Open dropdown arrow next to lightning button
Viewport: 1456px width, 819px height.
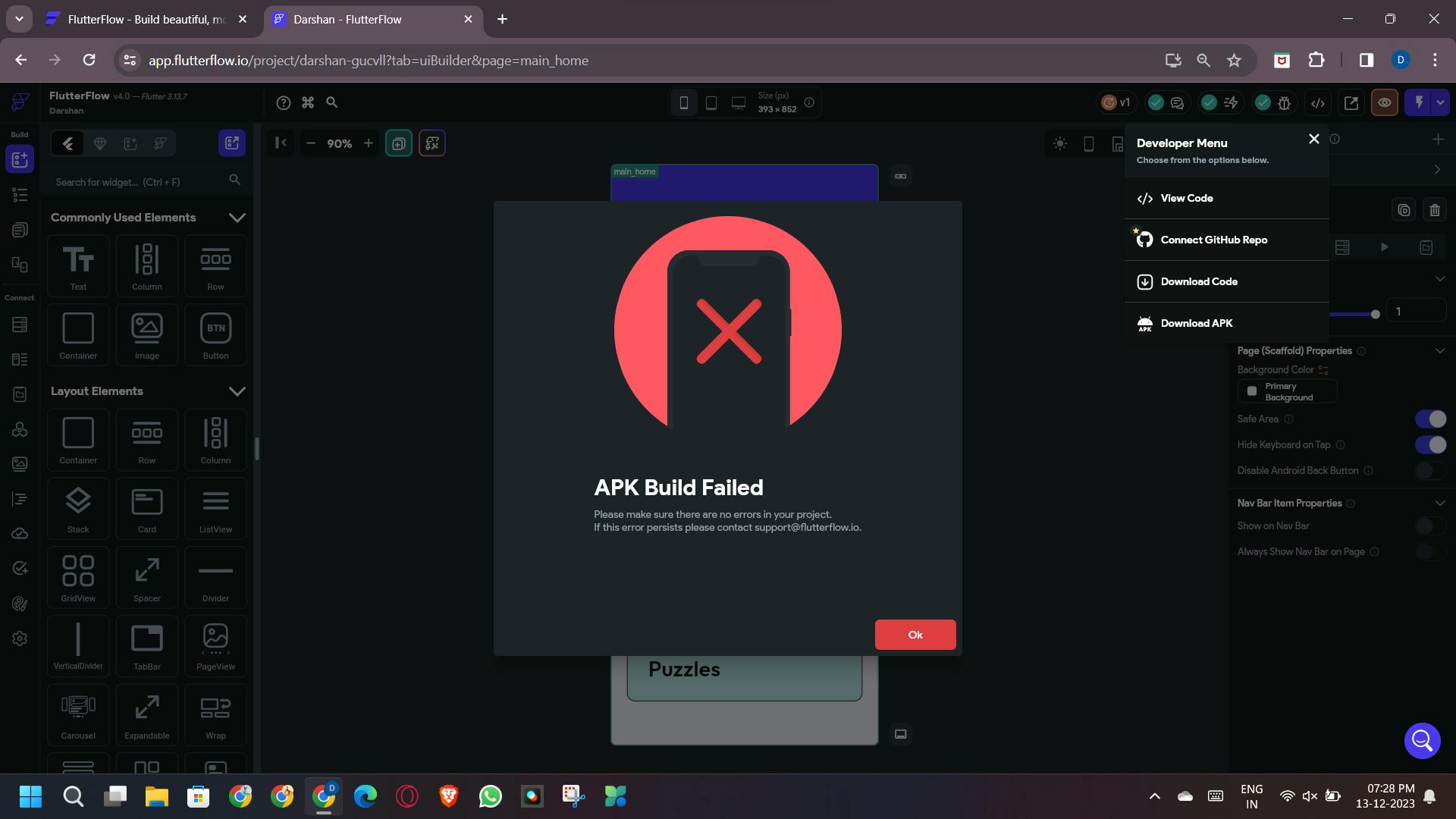pos(1440,102)
